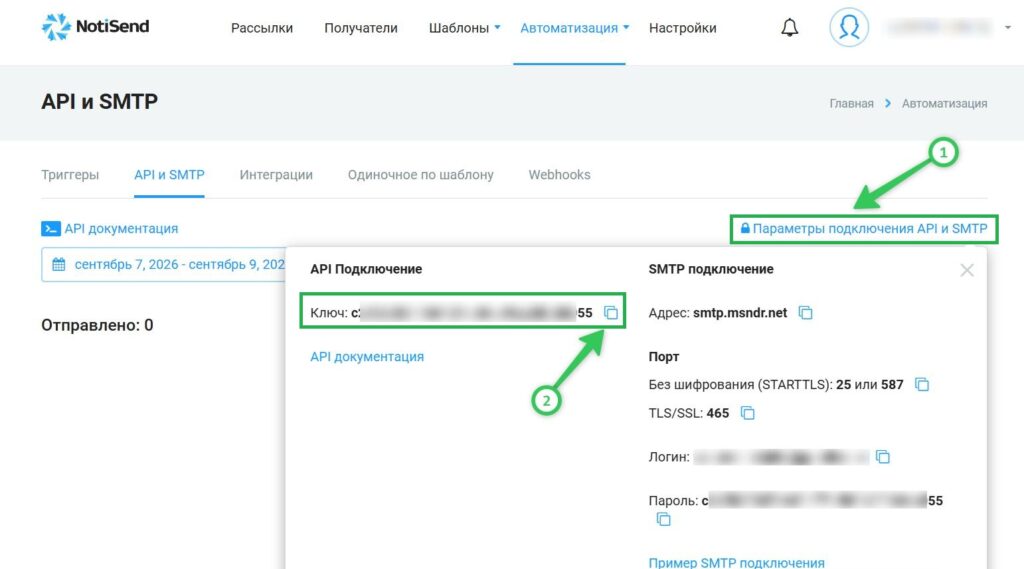Click the blurred account name
The width and height of the screenshot is (1024, 569).
point(939,27)
